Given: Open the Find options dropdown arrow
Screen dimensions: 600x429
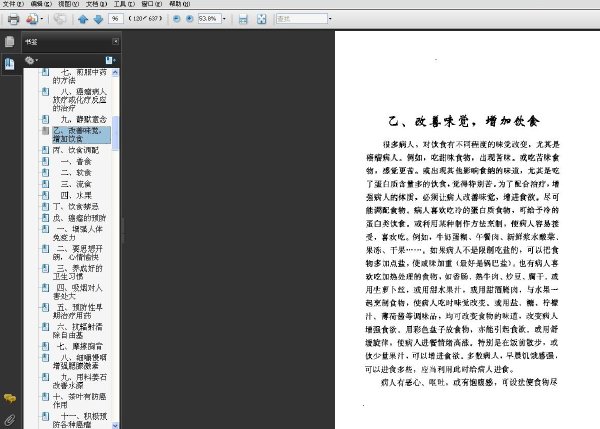Looking at the screenshot, I should coord(330,18).
